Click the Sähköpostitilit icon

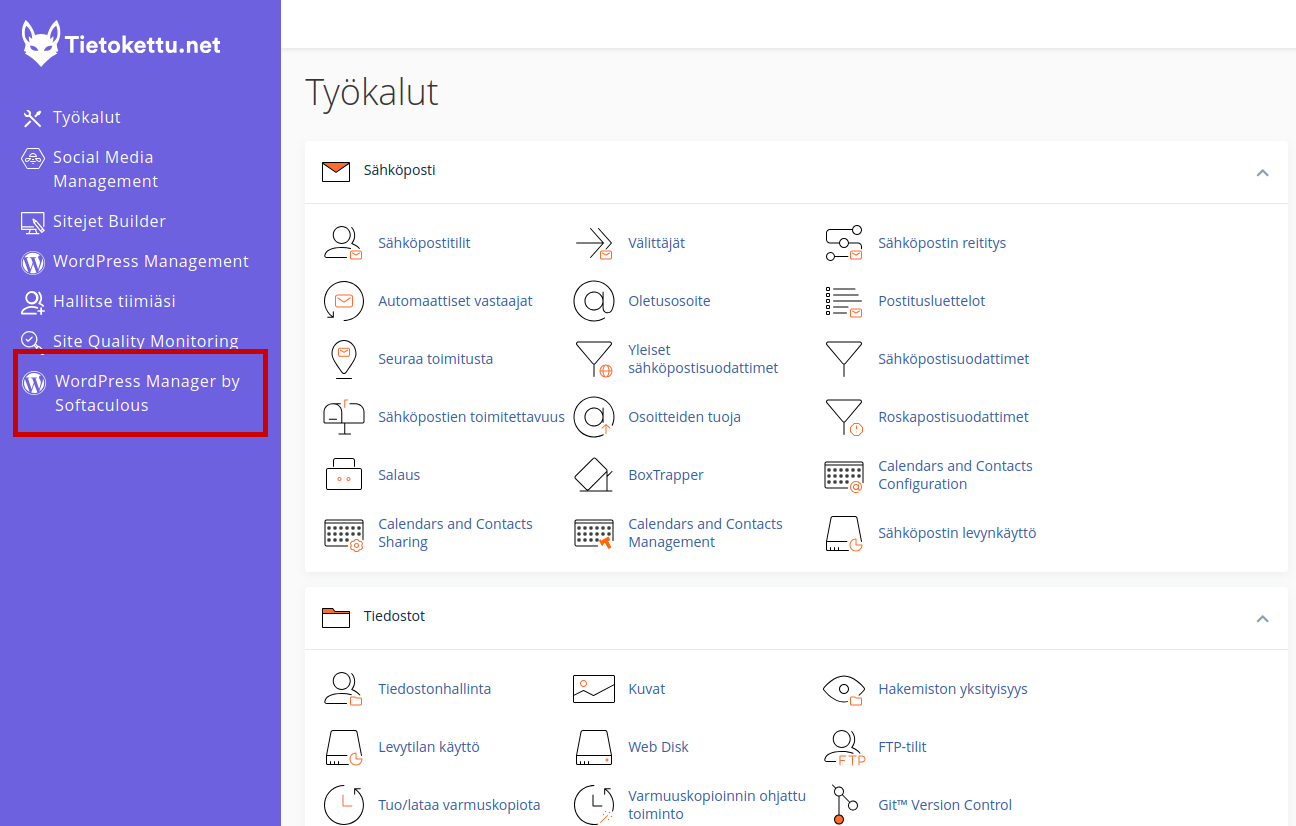[x=343, y=243]
